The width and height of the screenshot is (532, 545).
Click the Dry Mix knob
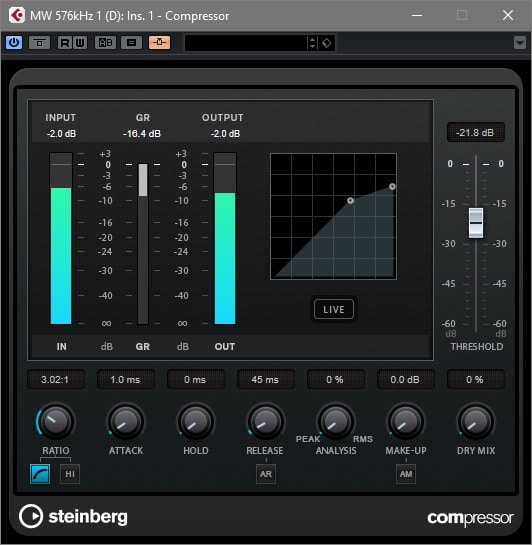click(x=476, y=422)
